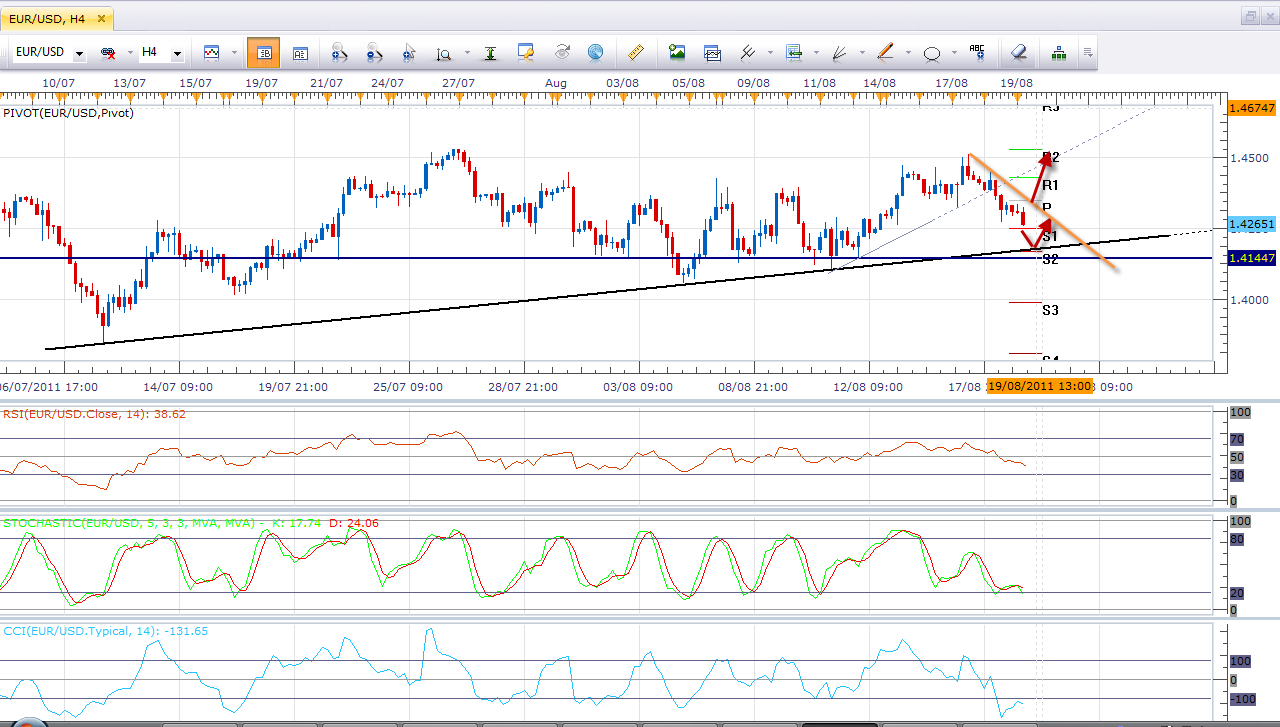This screenshot has width=1280, height=727.
Task: Click the R1 pivot level label
Action: [x=1050, y=185]
